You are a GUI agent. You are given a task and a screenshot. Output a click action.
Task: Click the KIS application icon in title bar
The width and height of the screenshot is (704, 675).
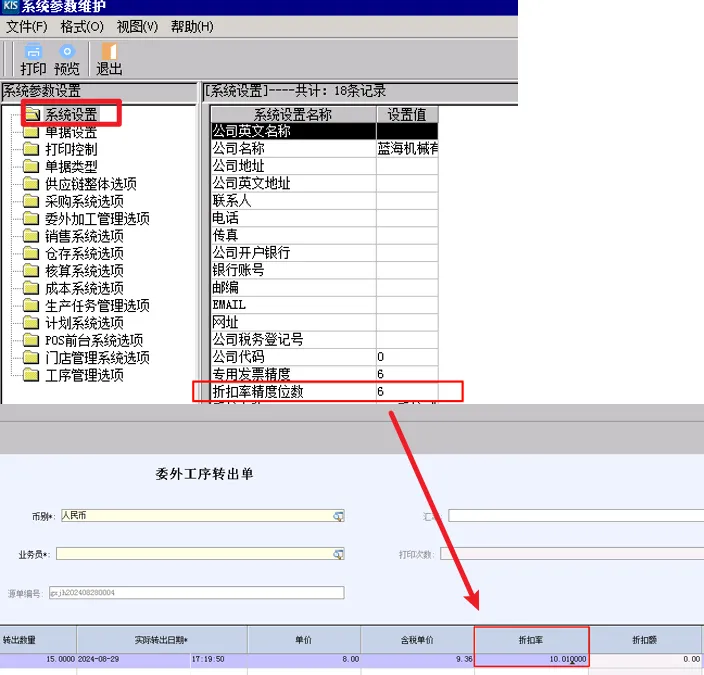click(11, 7)
